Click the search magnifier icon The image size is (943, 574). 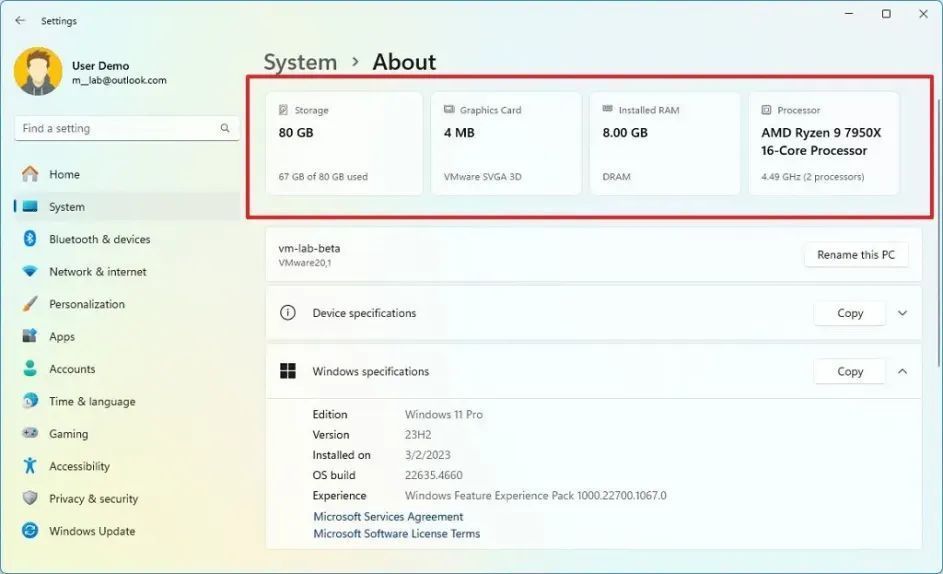(x=225, y=128)
